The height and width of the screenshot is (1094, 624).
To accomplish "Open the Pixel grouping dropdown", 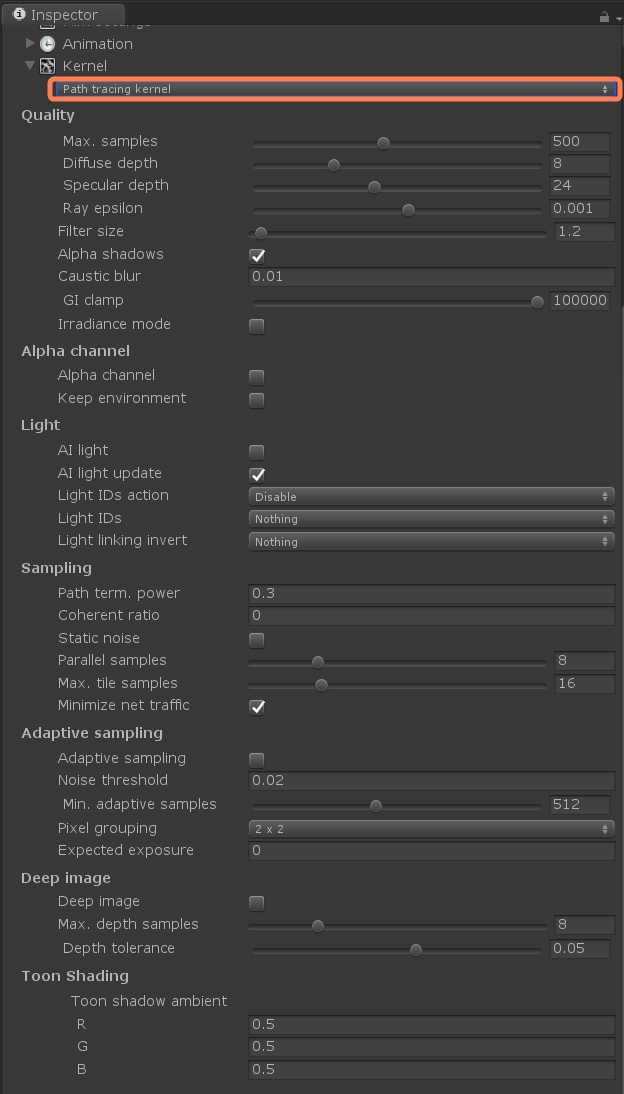I will click(431, 829).
